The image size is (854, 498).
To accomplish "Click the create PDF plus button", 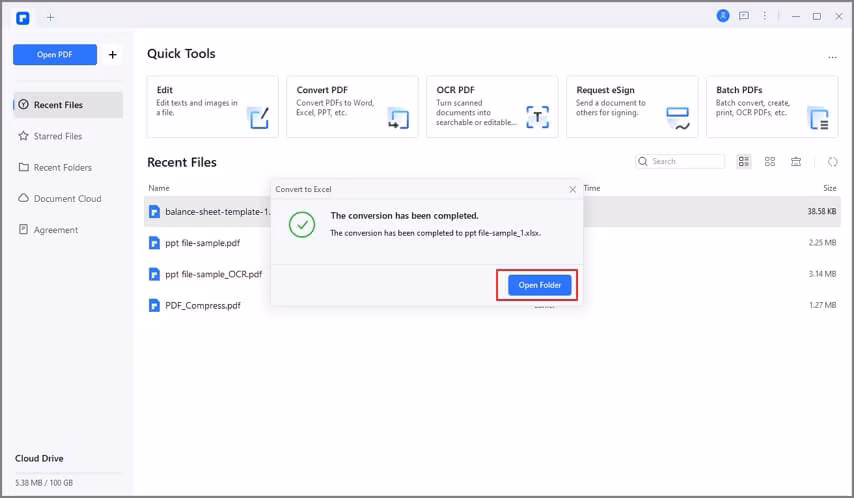I will click(113, 55).
